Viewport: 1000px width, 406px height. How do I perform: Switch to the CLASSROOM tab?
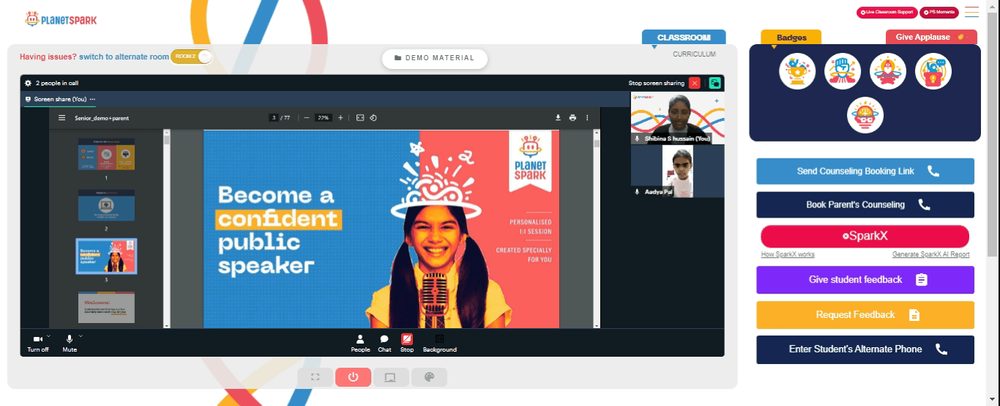pos(684,38)
